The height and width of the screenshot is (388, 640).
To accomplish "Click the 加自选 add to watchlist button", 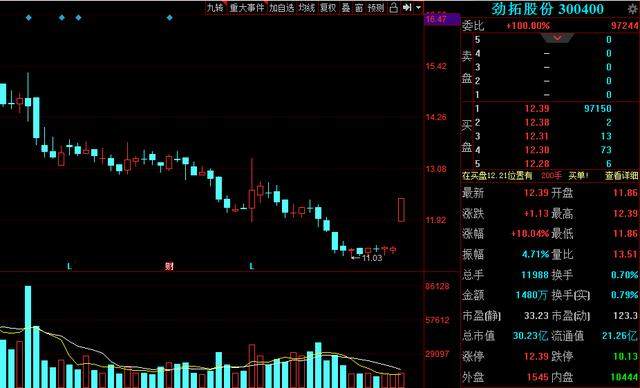I will [x=281, y=8].
